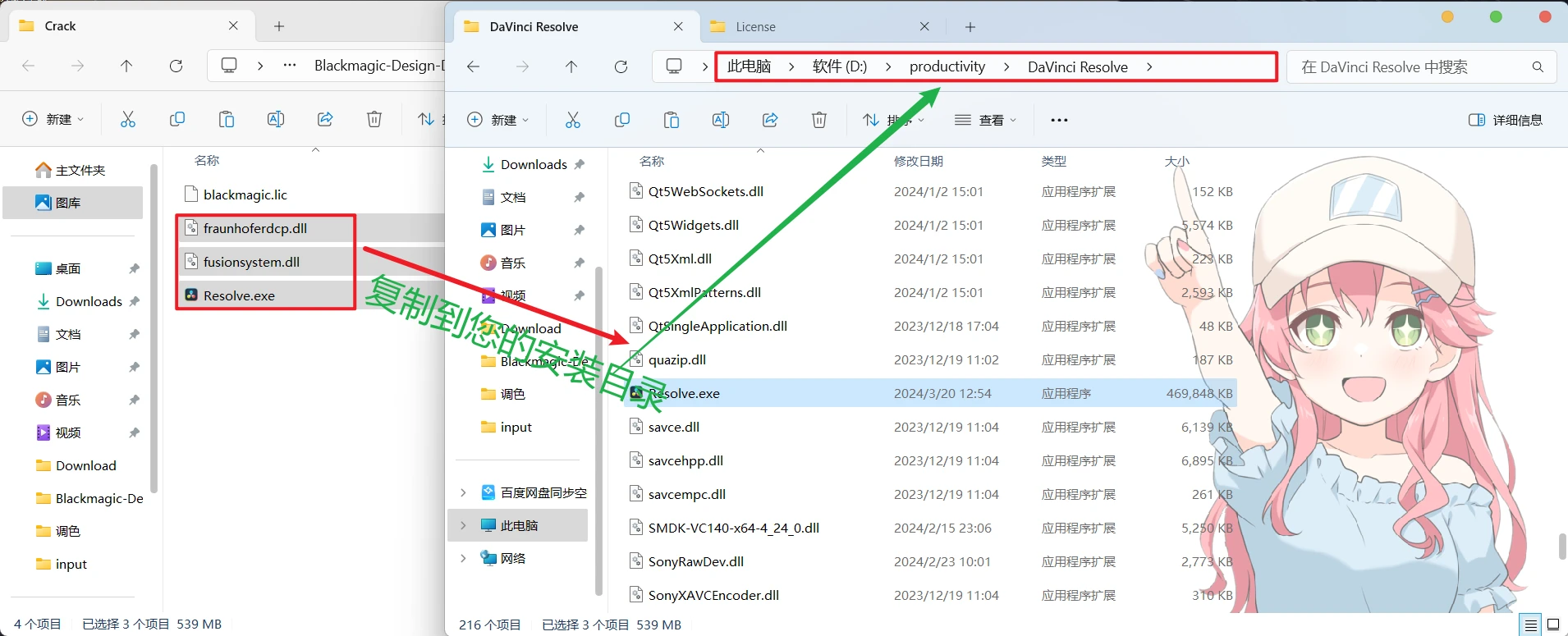Click PC monitor icon in Crack window address bar
This screenshot has height=636, width=1568.
pos(230,66)
